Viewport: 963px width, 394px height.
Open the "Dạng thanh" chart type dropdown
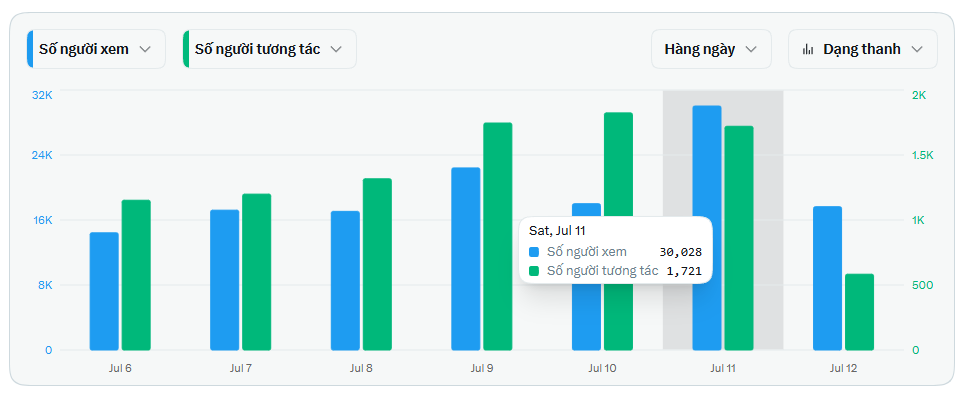(863, 49)
